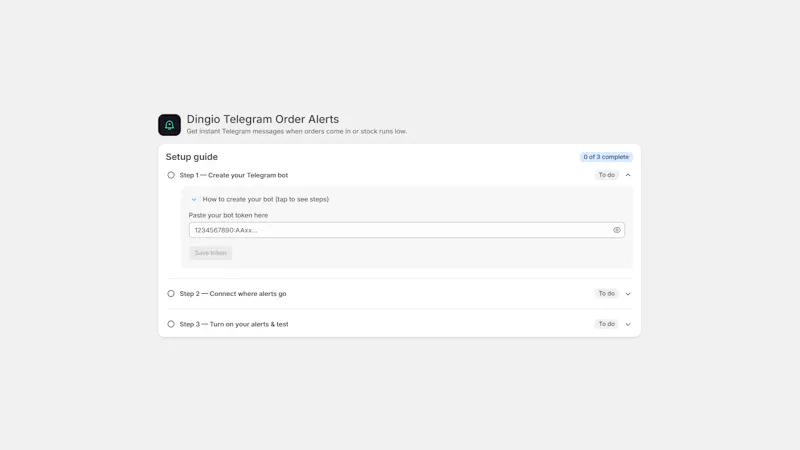Screen dimensions: 800x450
Task: Click 'Dingio Telegram Order Alerts' title
Action: (x=263, y=119)
